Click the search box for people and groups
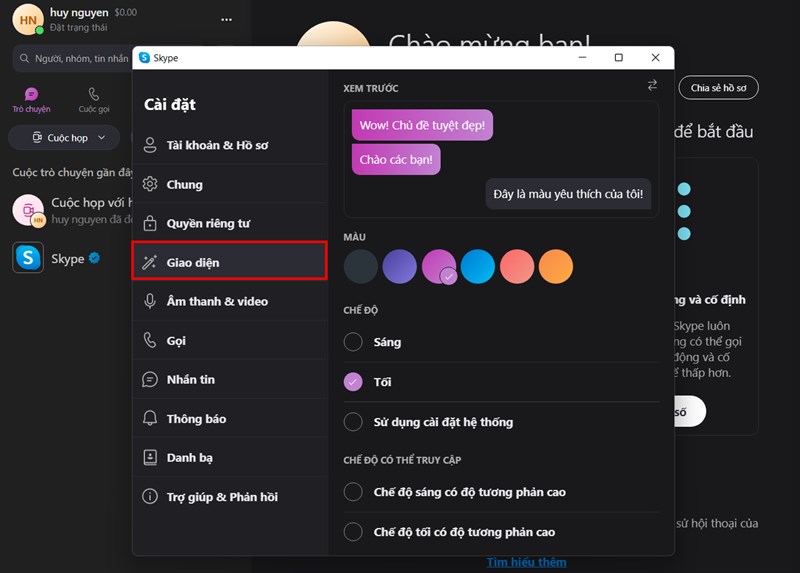800x573 pixels. click(x=72, y=59)
